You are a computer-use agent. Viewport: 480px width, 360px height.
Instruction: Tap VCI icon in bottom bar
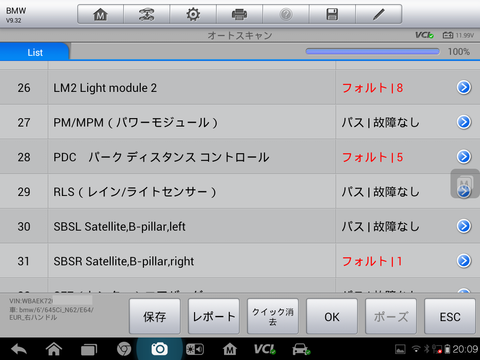265,349
